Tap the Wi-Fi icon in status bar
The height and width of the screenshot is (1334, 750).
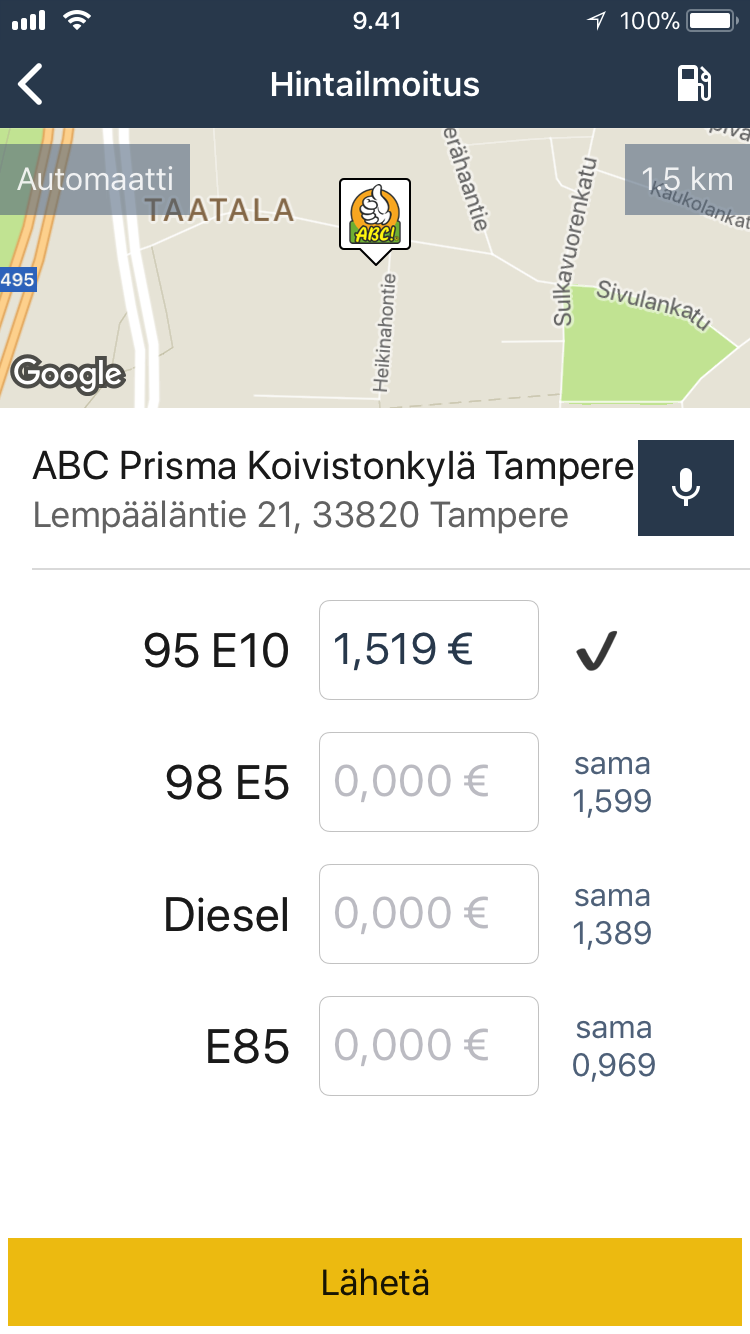[76, 20]
